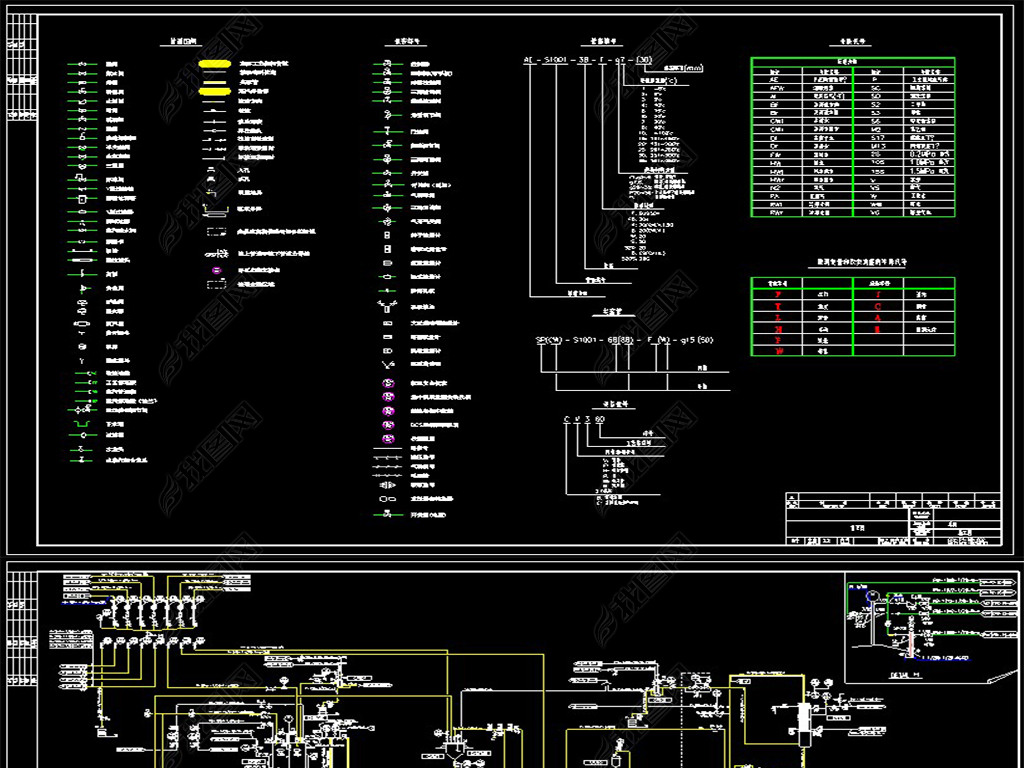The height and width of the screenshot is (768, 1024).
Task: Click the magenta circle in the middle legend column
Action: pyautogui.click(x=215, y=270)
